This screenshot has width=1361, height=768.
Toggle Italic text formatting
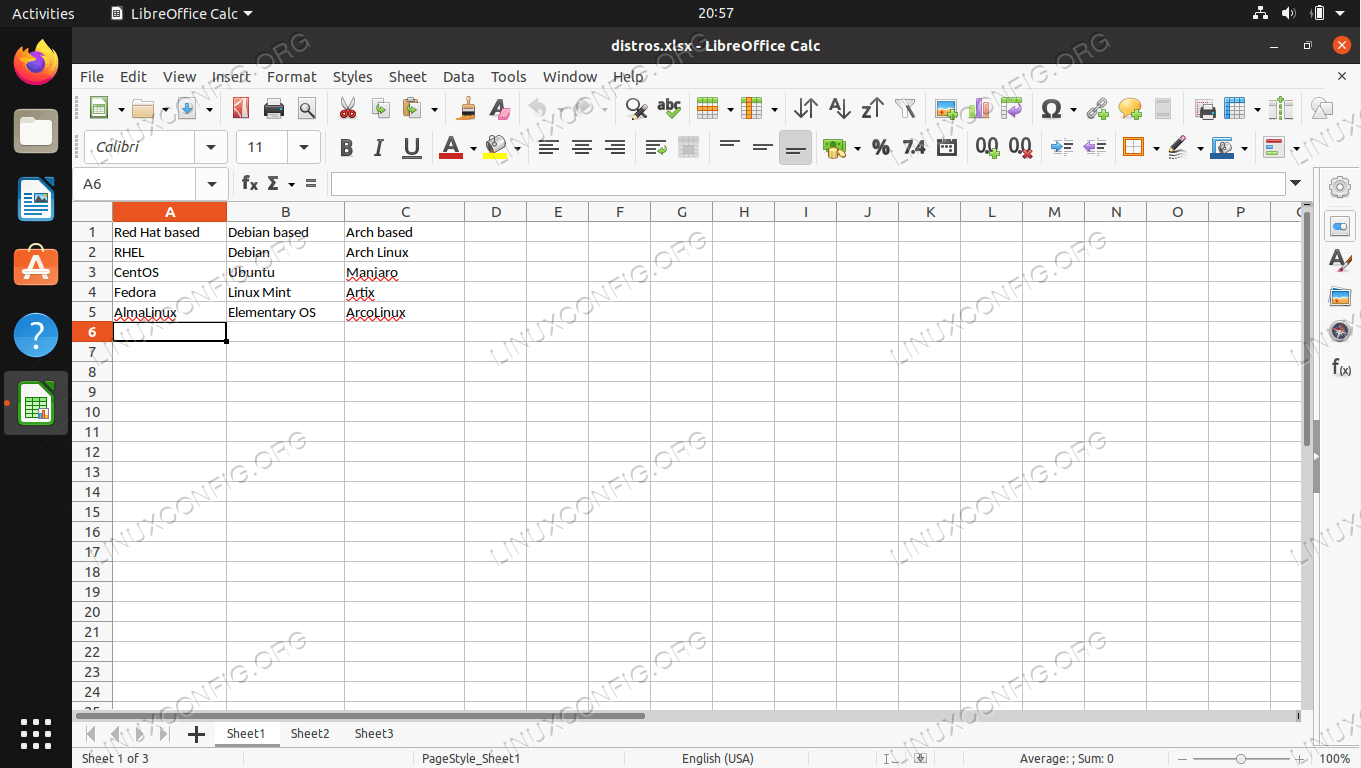pos(378,148)
